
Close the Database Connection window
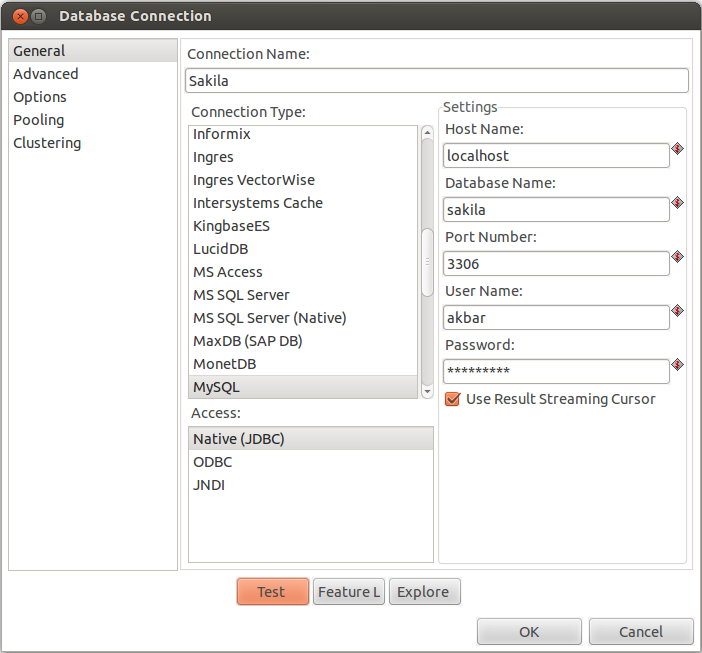click(19, 16)
